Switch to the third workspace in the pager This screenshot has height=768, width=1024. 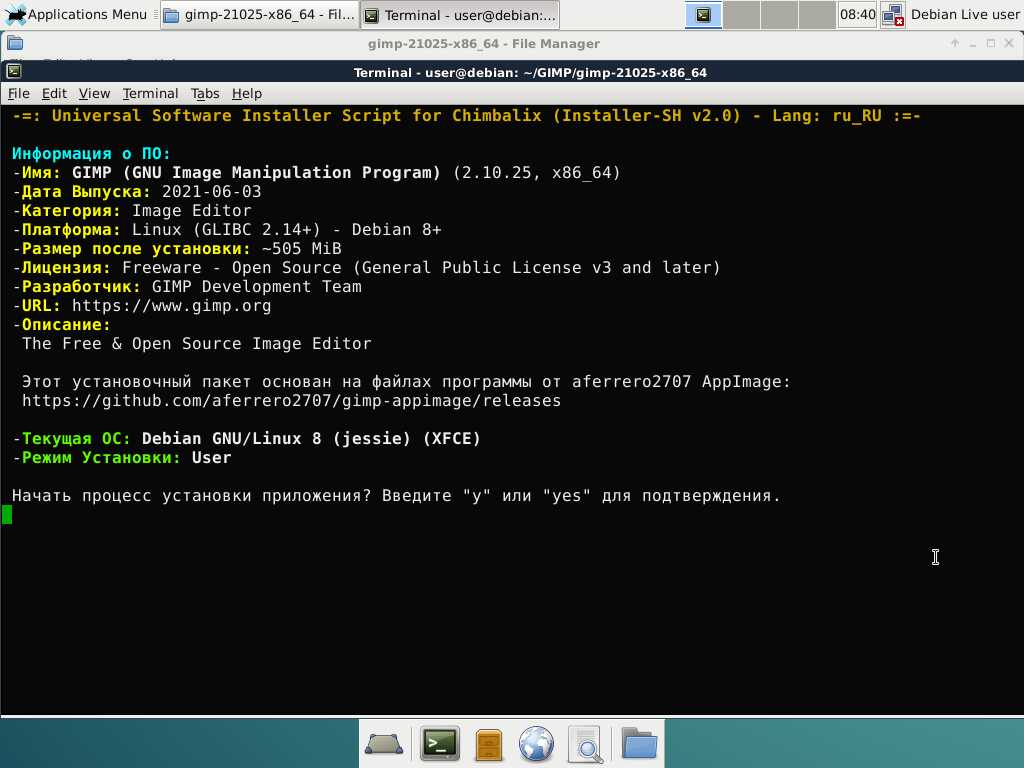pos(779,15)
